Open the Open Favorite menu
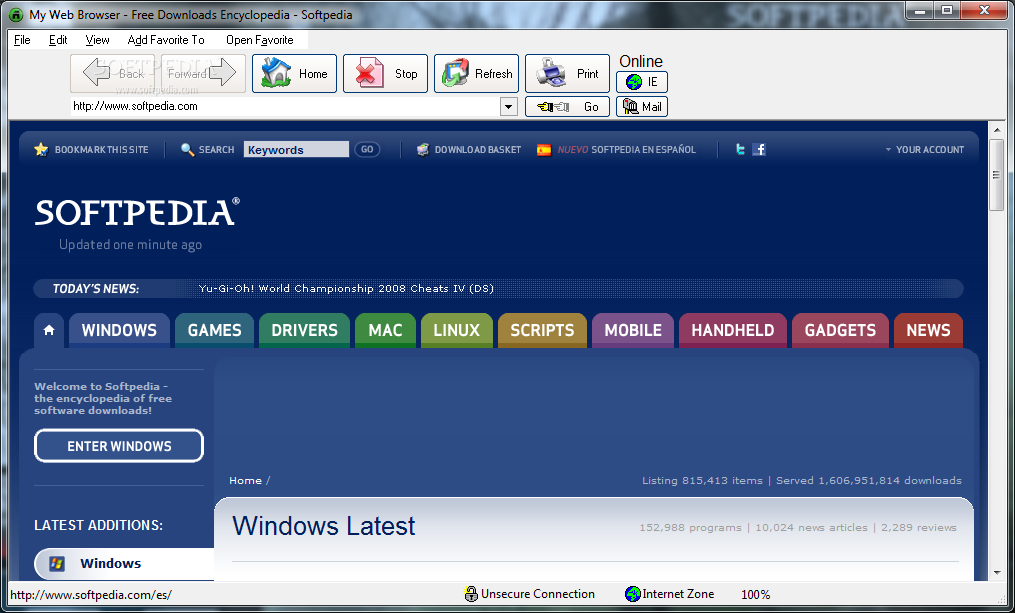 [x=260, y=39]
